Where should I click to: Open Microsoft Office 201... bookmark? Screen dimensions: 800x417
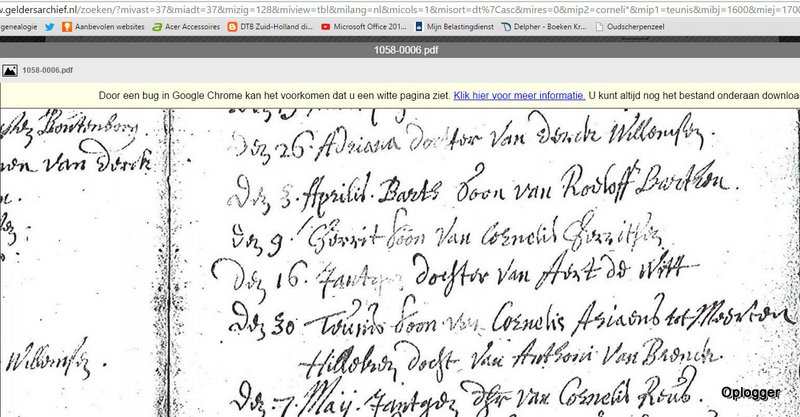(370, 27)
